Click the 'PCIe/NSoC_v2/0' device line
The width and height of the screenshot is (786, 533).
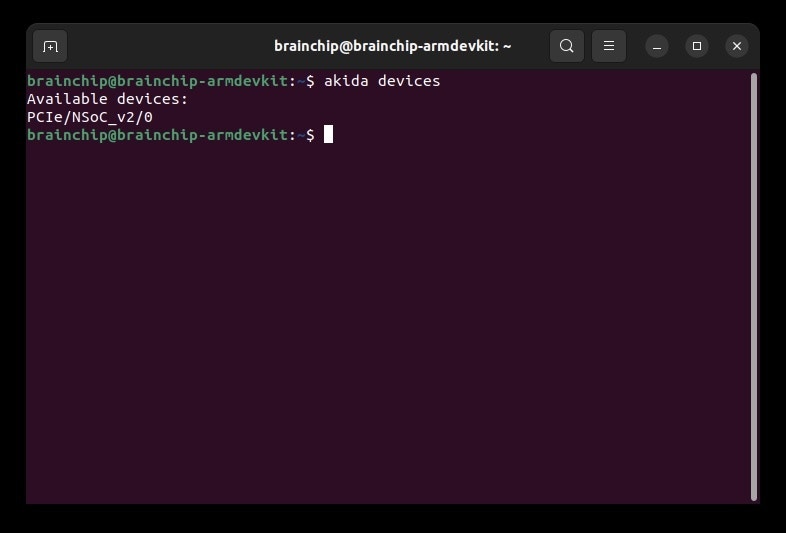[x=90, y=117]
